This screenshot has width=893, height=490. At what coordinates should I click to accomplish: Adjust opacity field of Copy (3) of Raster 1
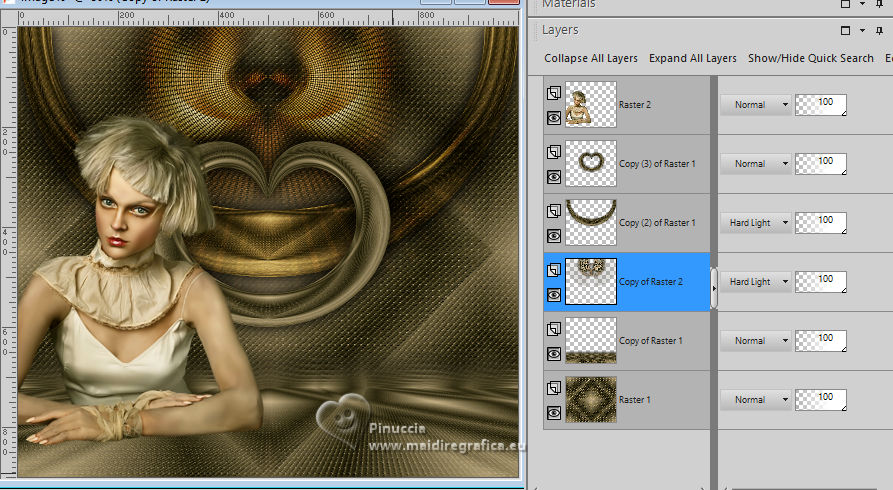pos(821,164)
